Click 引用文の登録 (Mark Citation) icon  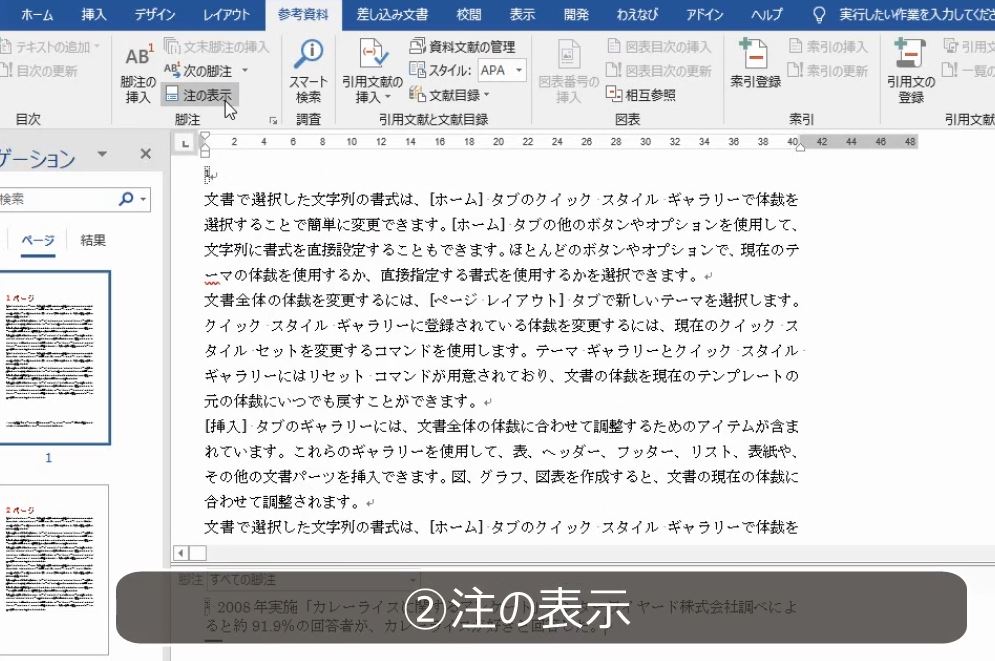click(911, 71)
